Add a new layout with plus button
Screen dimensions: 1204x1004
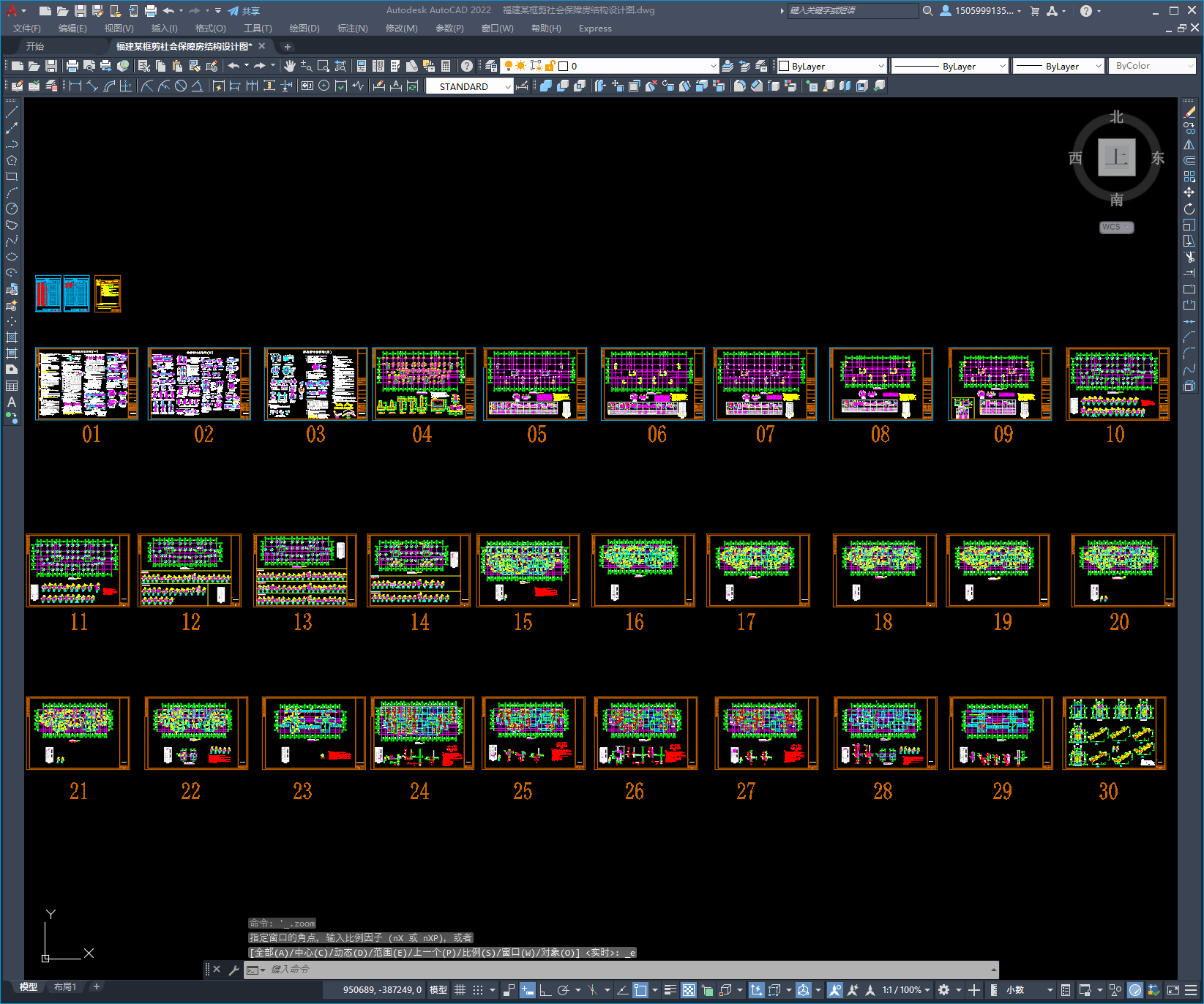[x=96, y=987]
